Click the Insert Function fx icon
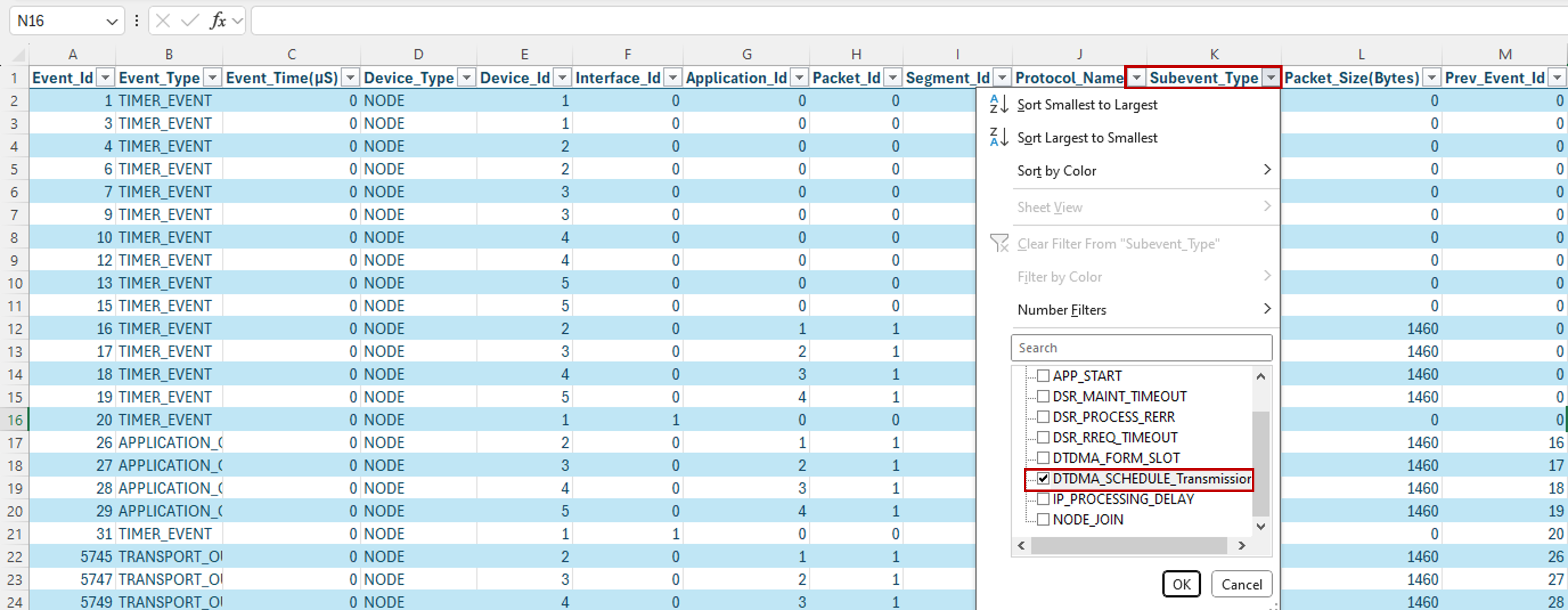The width and height of the screenshot is (1568, 610). click(x=217, y=21)
